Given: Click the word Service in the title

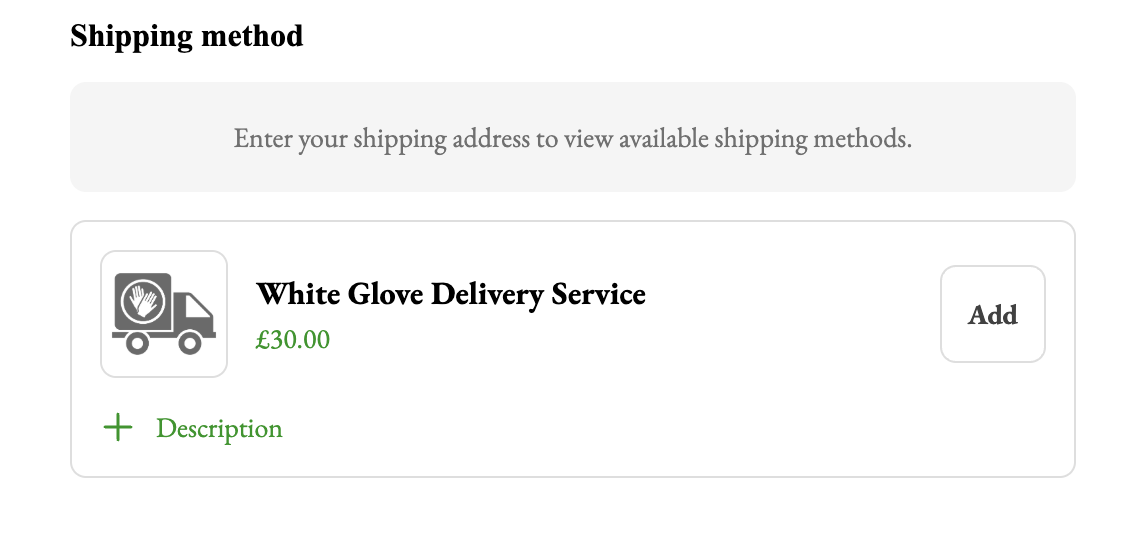Looking at the screenshot, I should [x=599, y=294].
